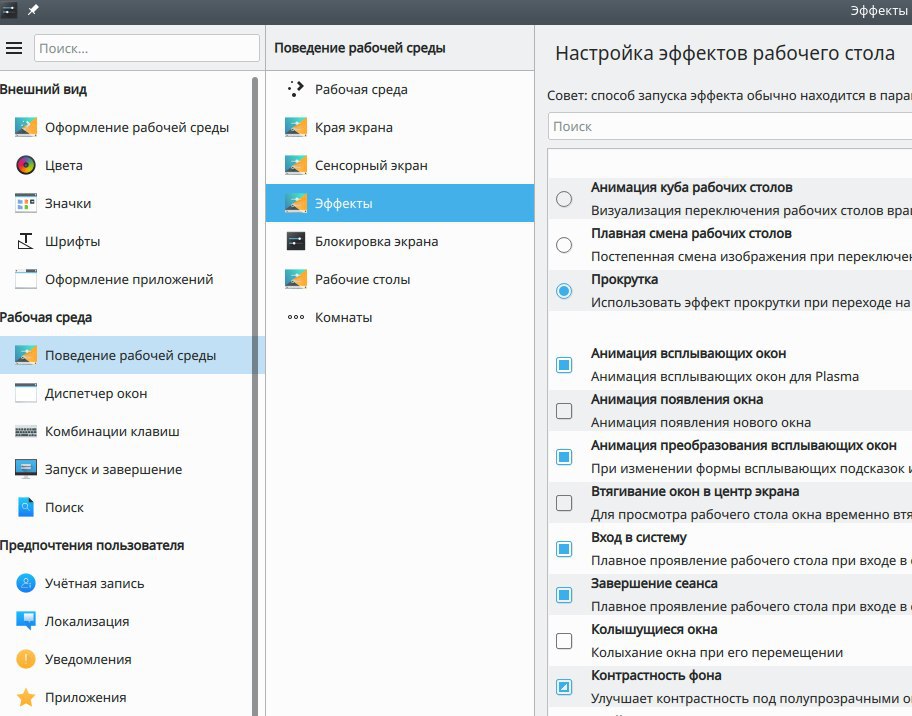The width and height of the screenshot is (912, 716).
Task: Select Диспетчер окон in the sidebar
Action: pos(127,393)
